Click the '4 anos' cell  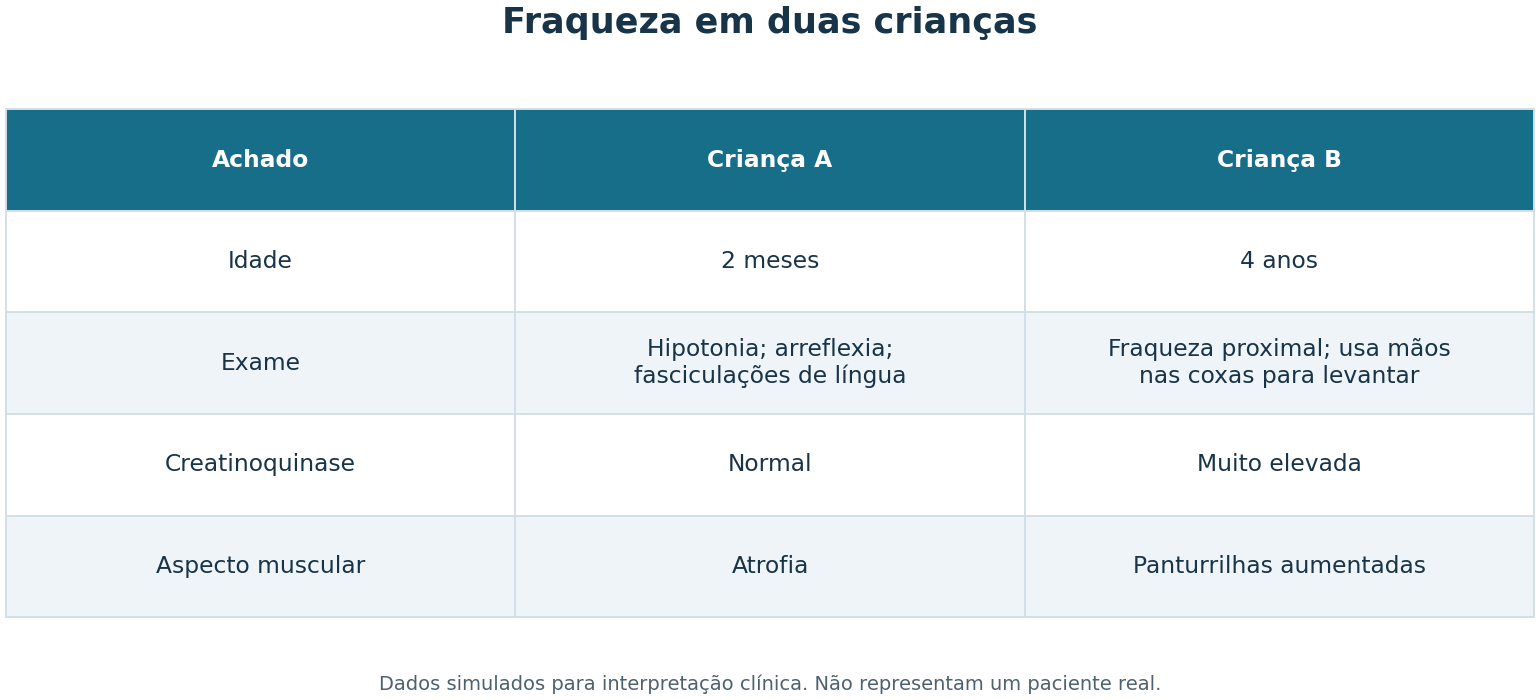tap(1279, 261)
